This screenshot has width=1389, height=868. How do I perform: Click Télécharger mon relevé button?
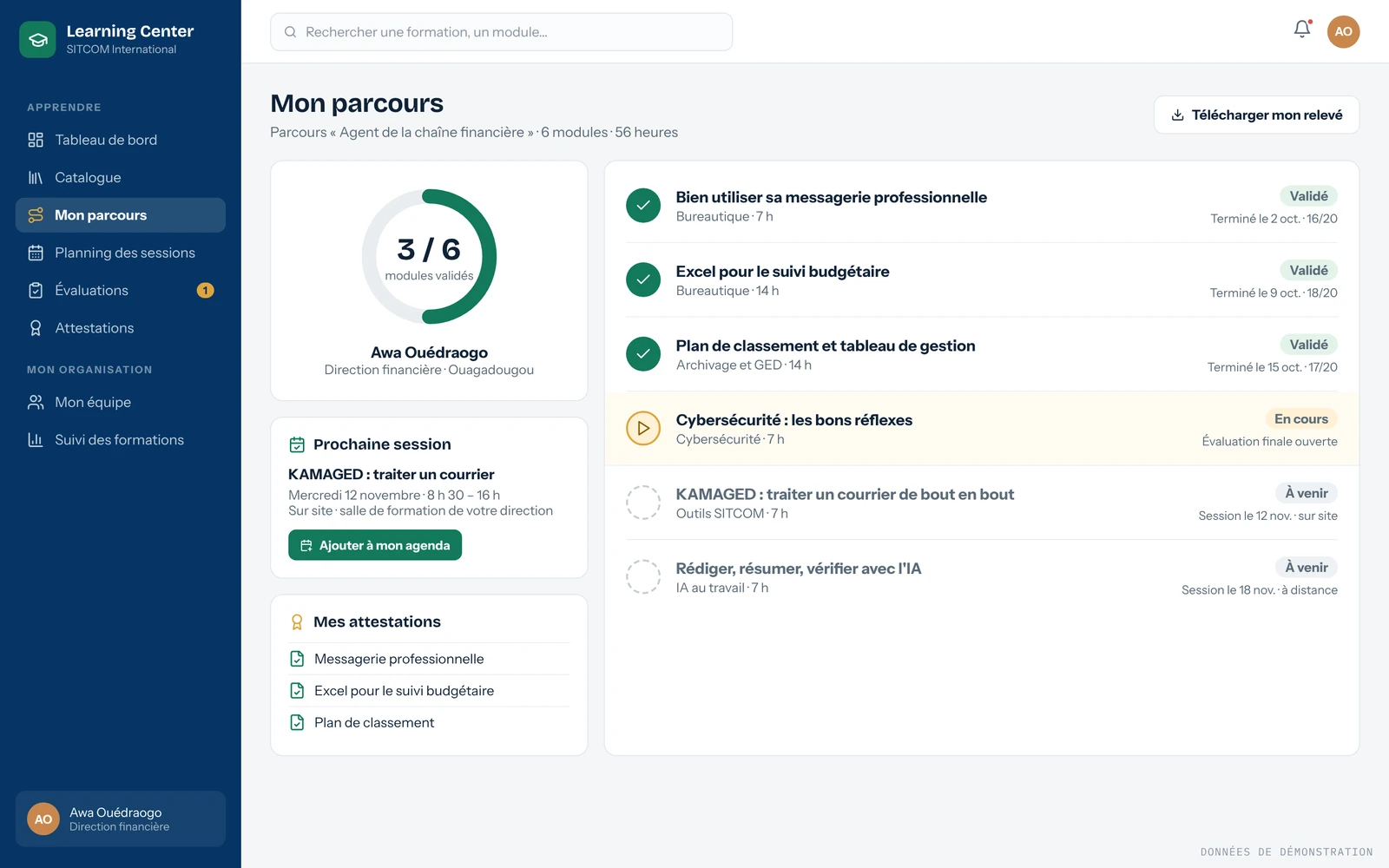pos(1256,115)
